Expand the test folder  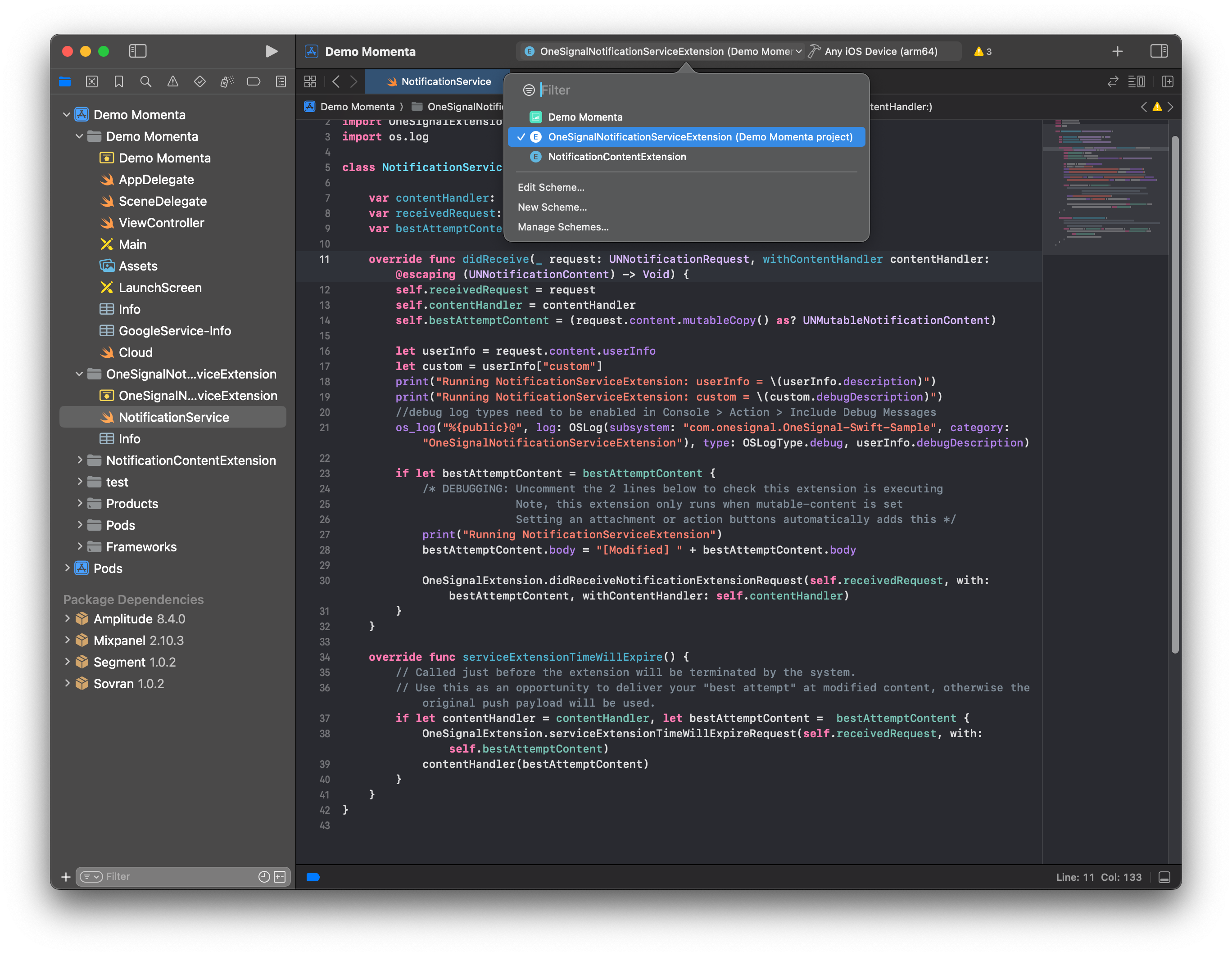click(x=80, y=482)
